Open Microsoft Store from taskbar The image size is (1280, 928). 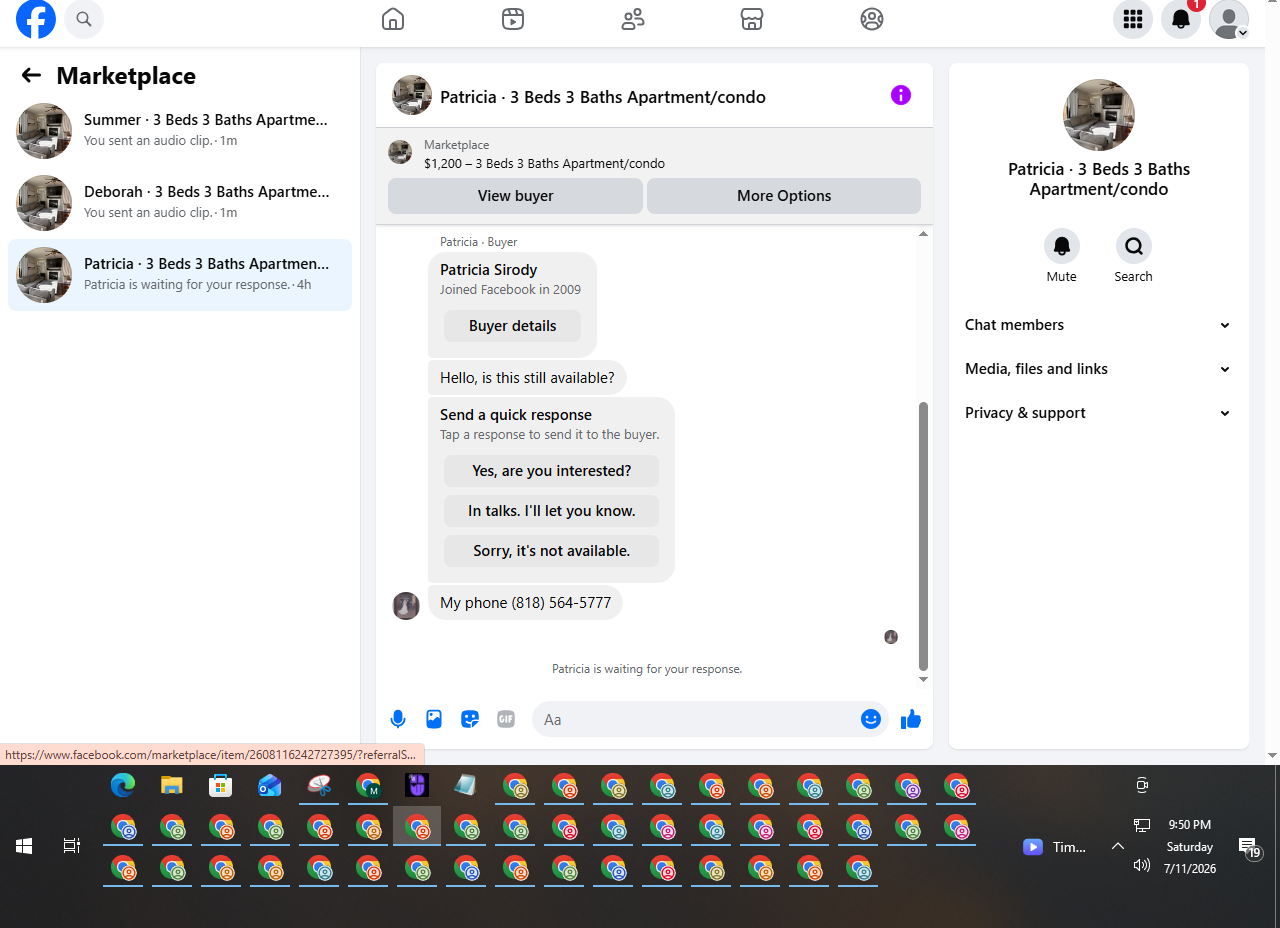[x=221, y=786]
